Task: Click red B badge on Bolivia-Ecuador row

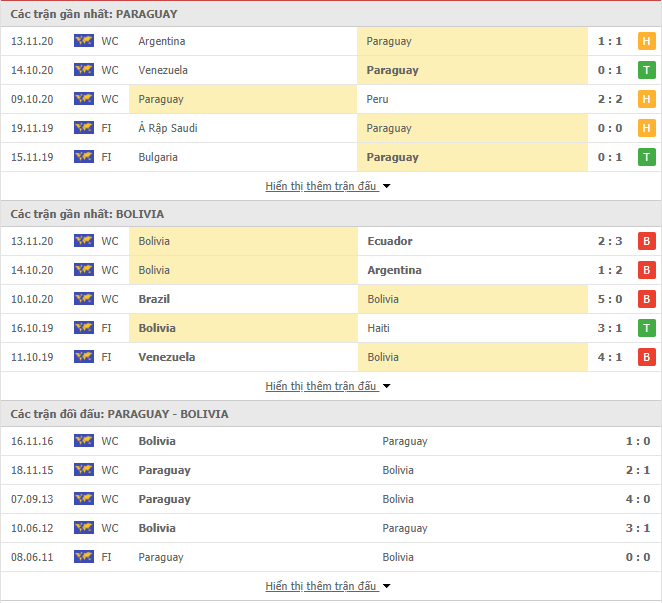Action: (646, 241)
